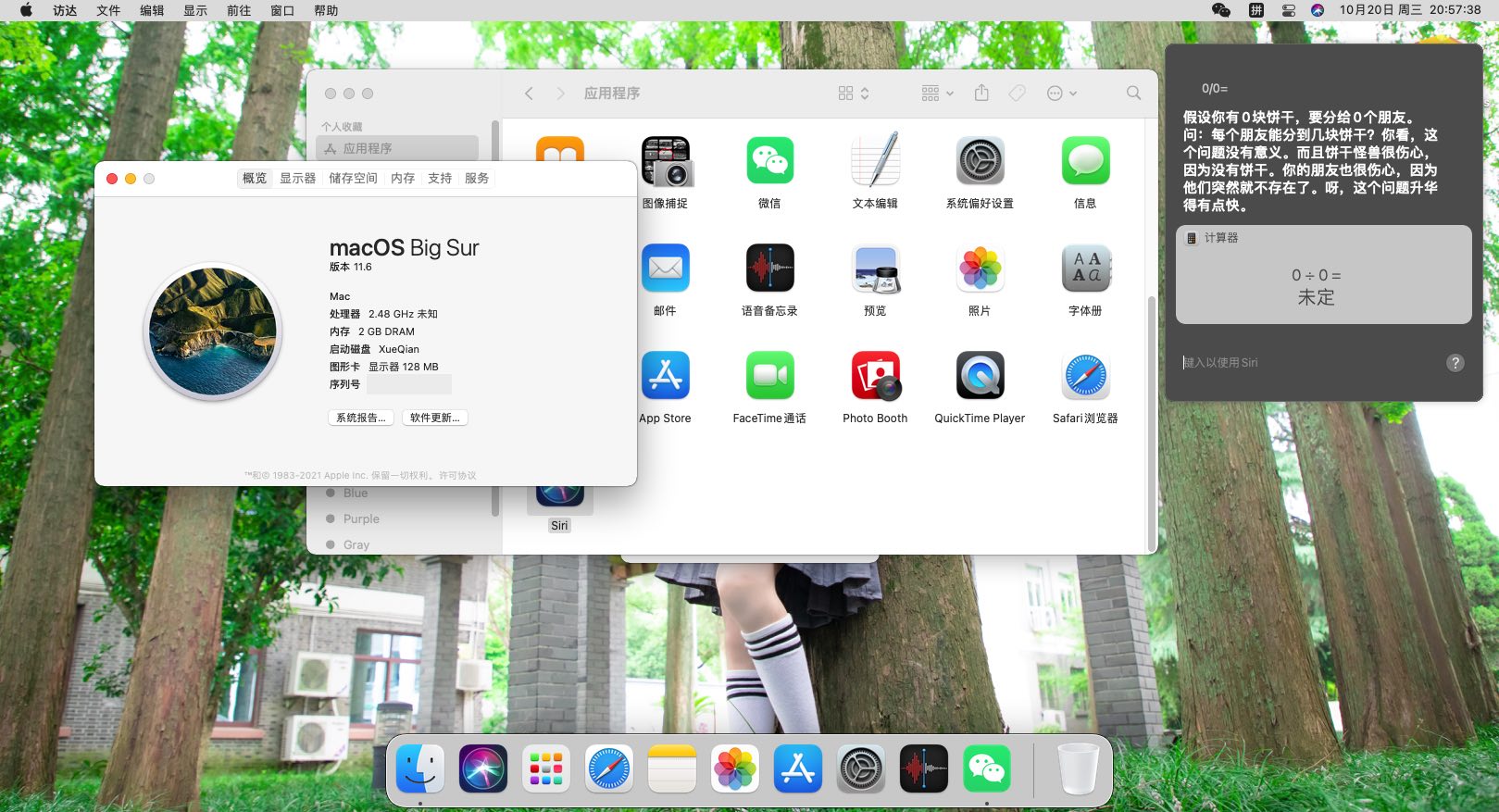Switch to the 储存空间 tab

pos(353,179)
